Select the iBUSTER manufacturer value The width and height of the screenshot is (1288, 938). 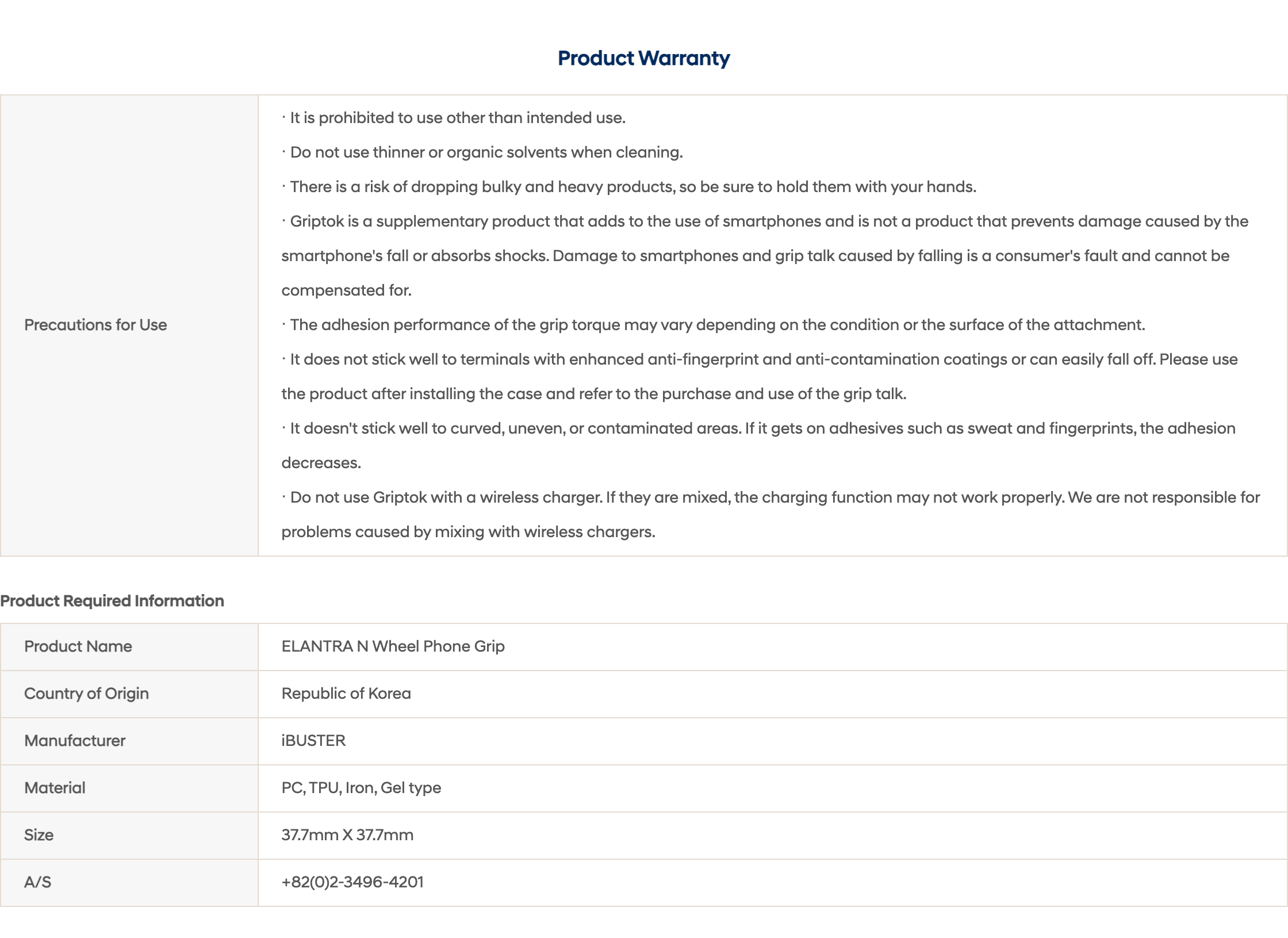313,741
